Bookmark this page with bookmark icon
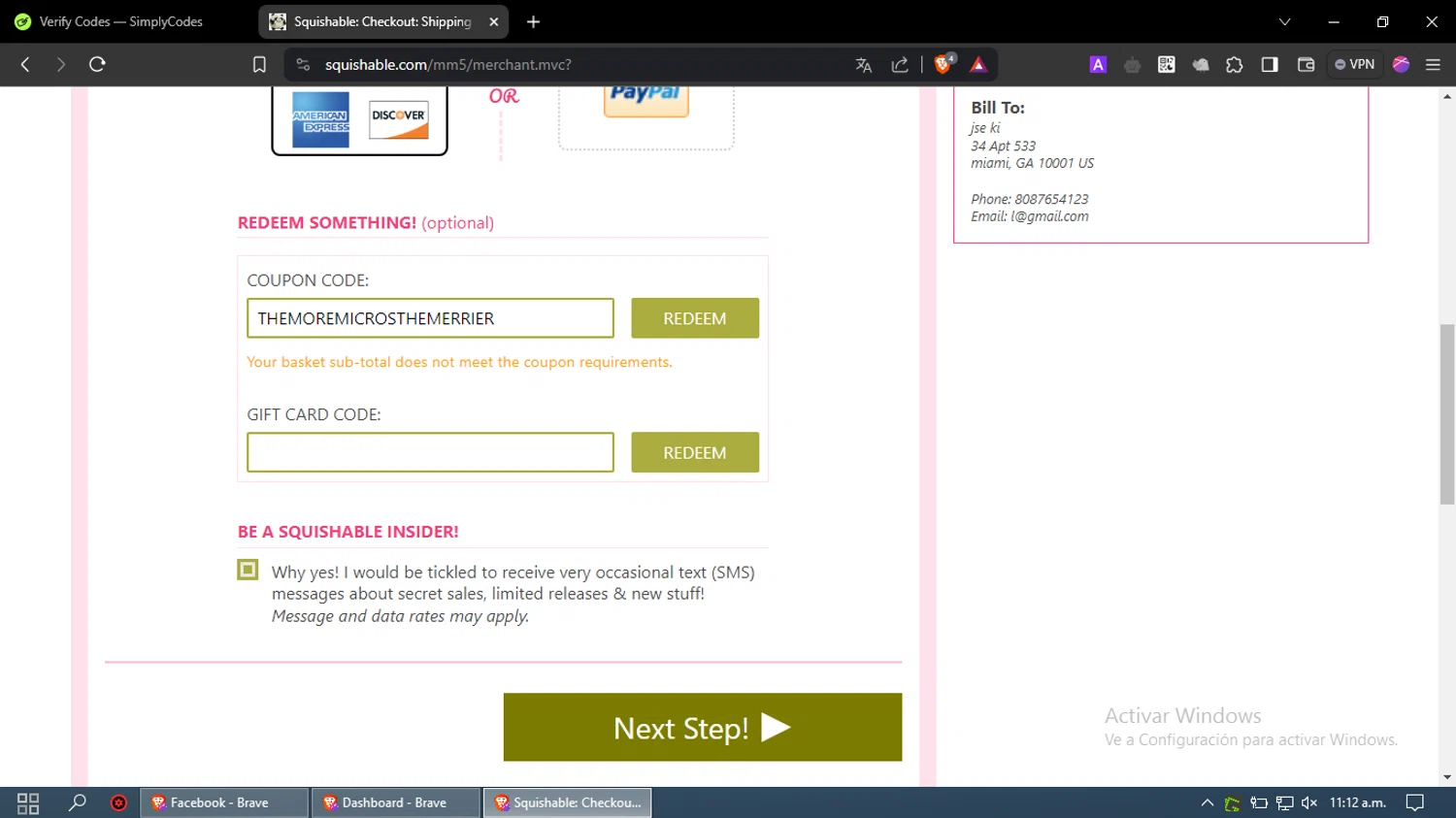The height and width of the screenshot is (818, 1456). [x=259, y=64]
